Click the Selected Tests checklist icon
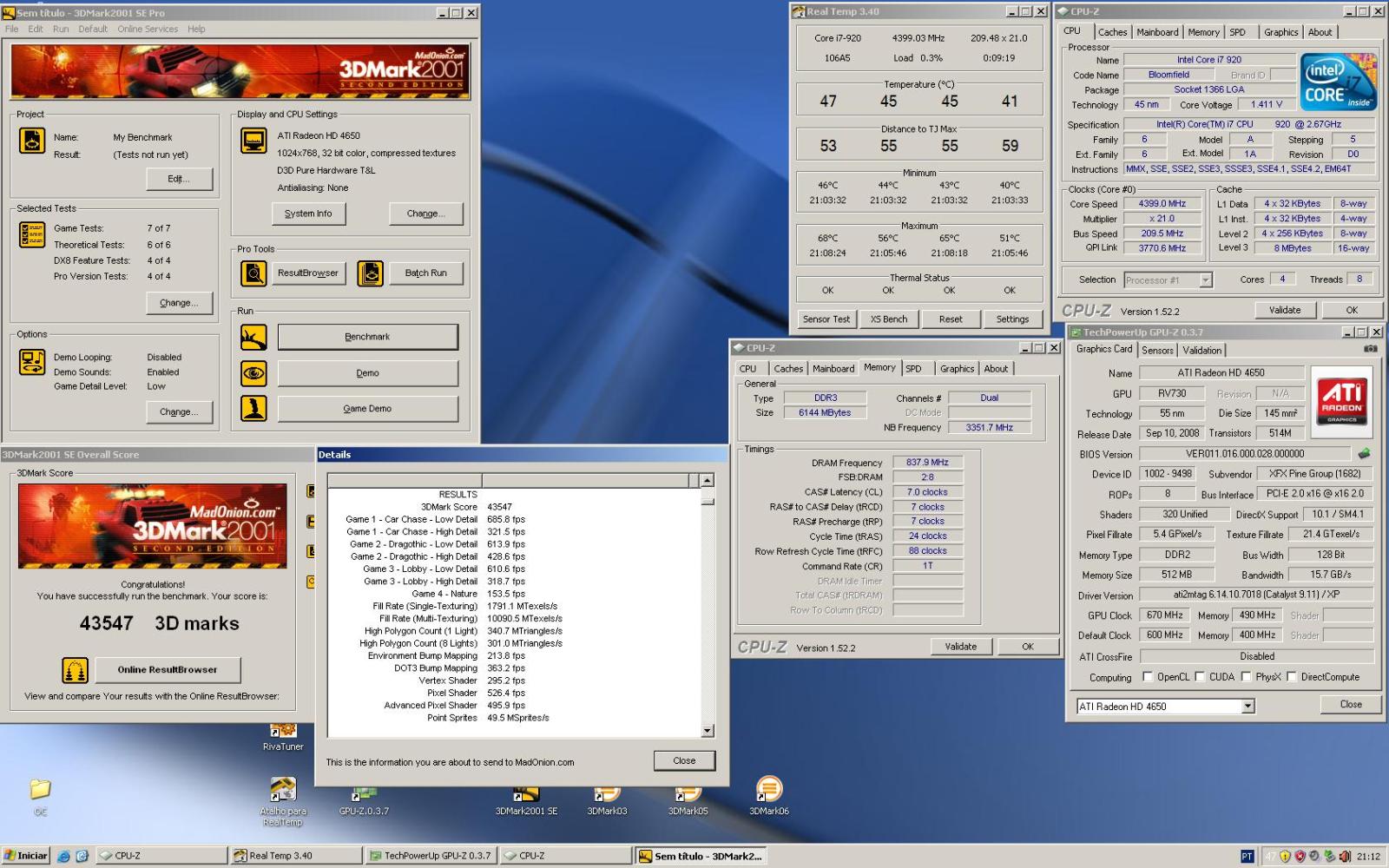The width and height of the screenshot is (1389, 868). 32,234
